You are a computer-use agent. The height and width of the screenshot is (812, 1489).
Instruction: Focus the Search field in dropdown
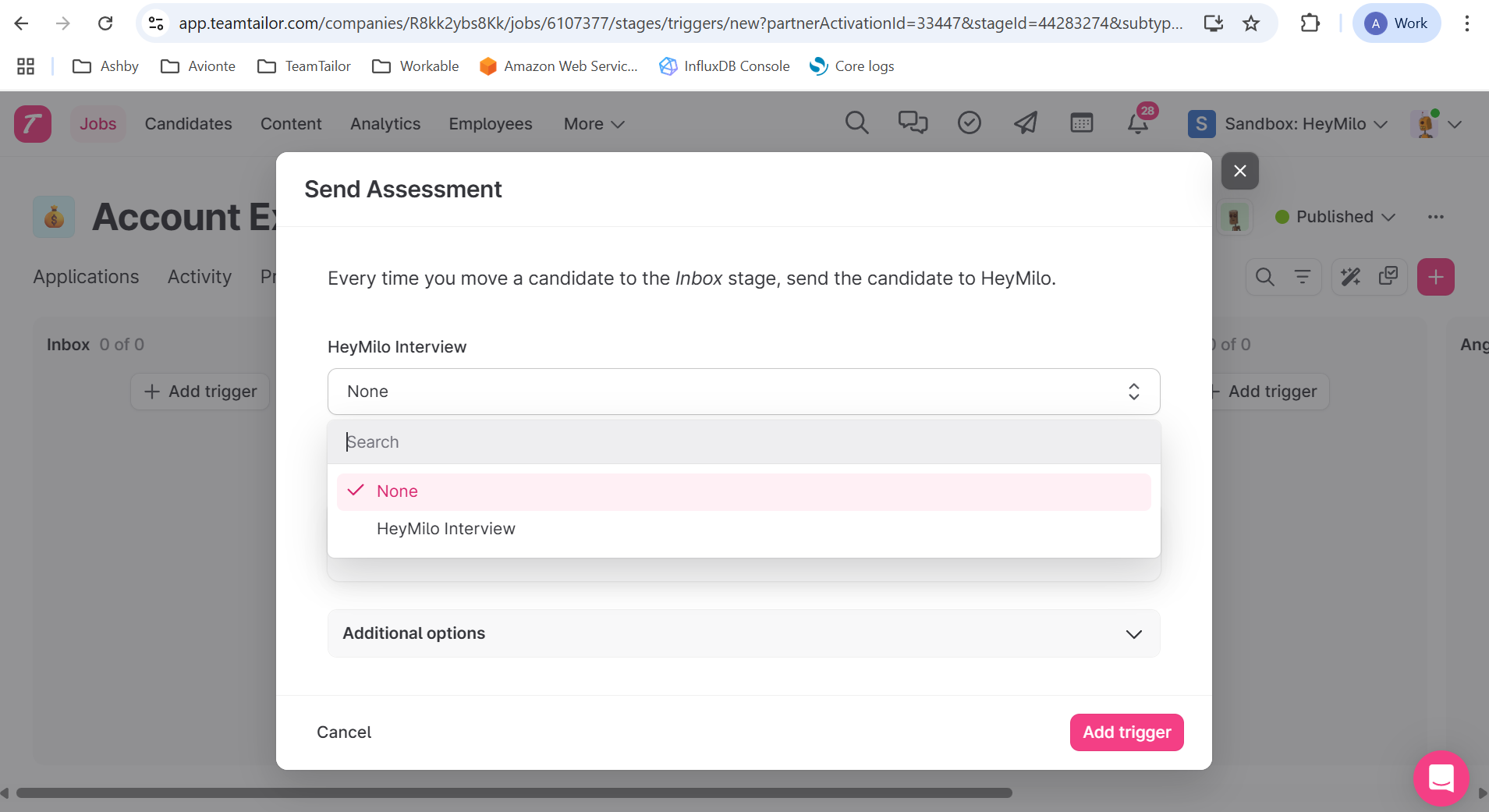(743, 442)
